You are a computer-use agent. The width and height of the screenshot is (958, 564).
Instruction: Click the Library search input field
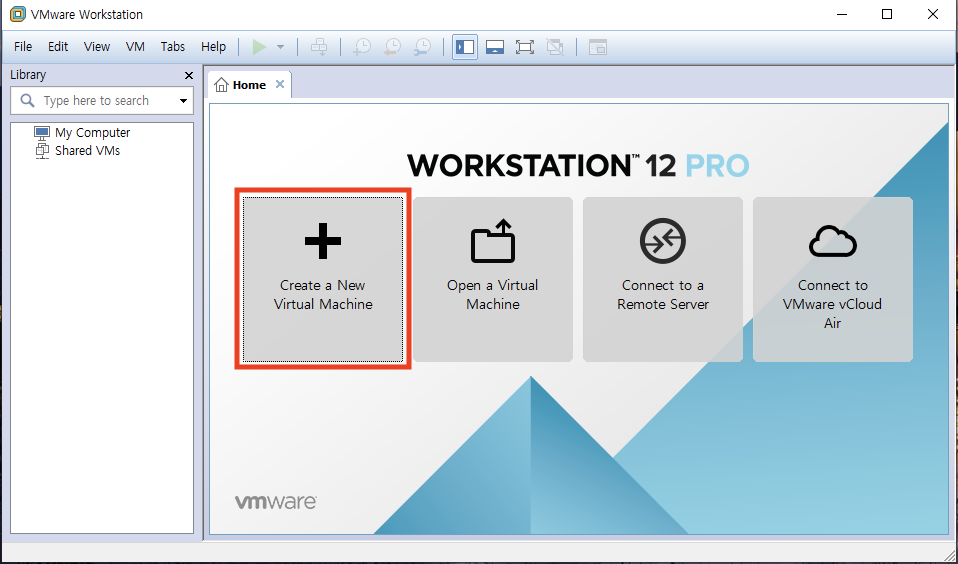click(104, 101)
